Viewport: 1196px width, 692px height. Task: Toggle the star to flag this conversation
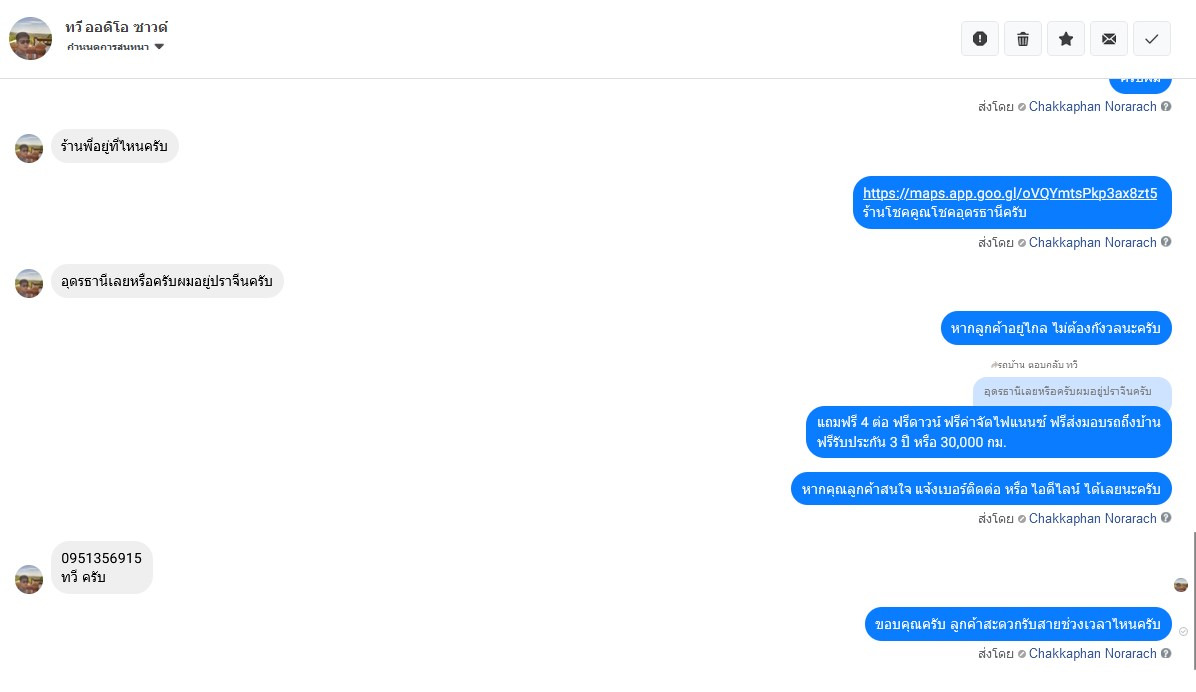pos(1066,39)
